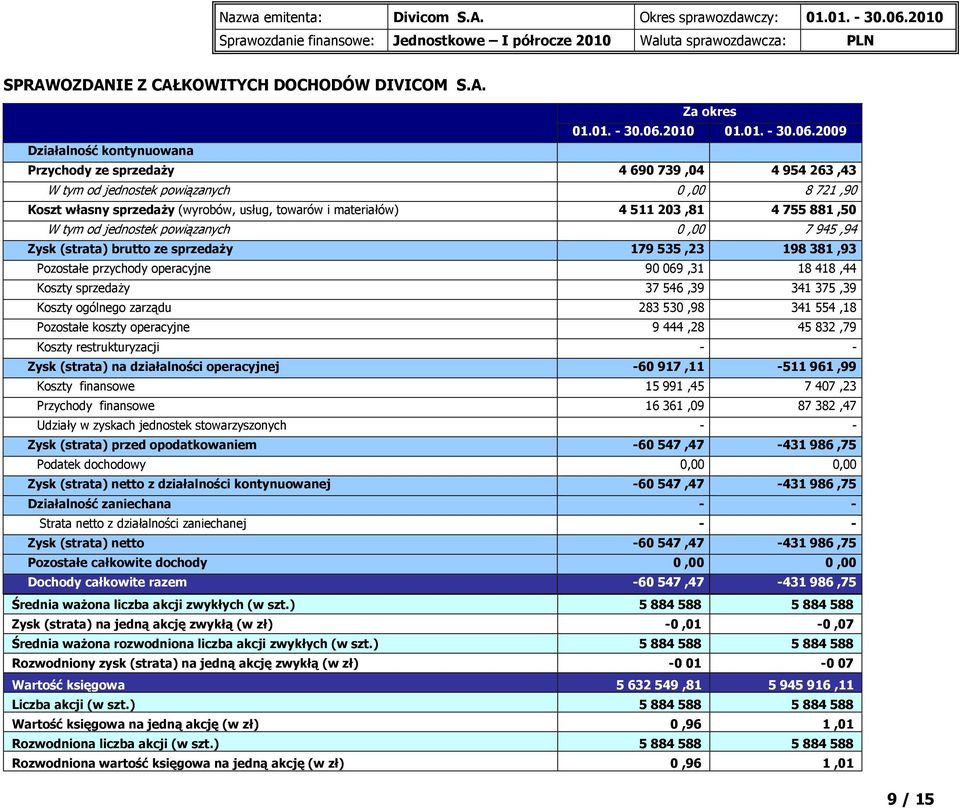Select the value '283 530 ,98'
The width and height of the screenshot is (960, 809).
(672, 307)
